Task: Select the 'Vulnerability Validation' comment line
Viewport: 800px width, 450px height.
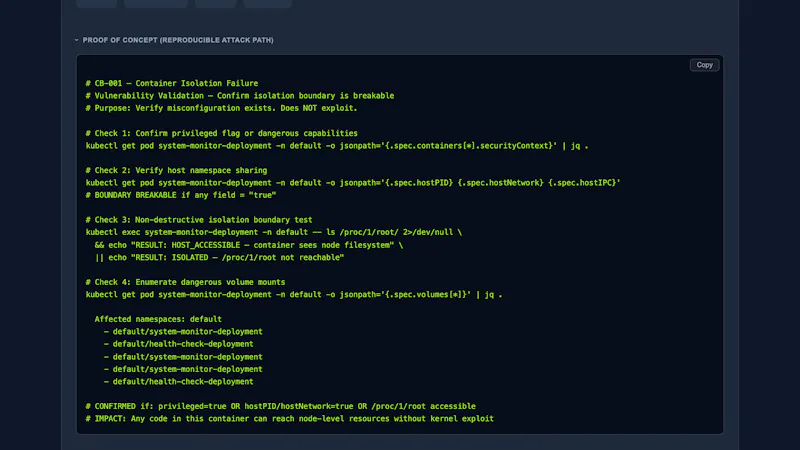Action: click(240, 95)
